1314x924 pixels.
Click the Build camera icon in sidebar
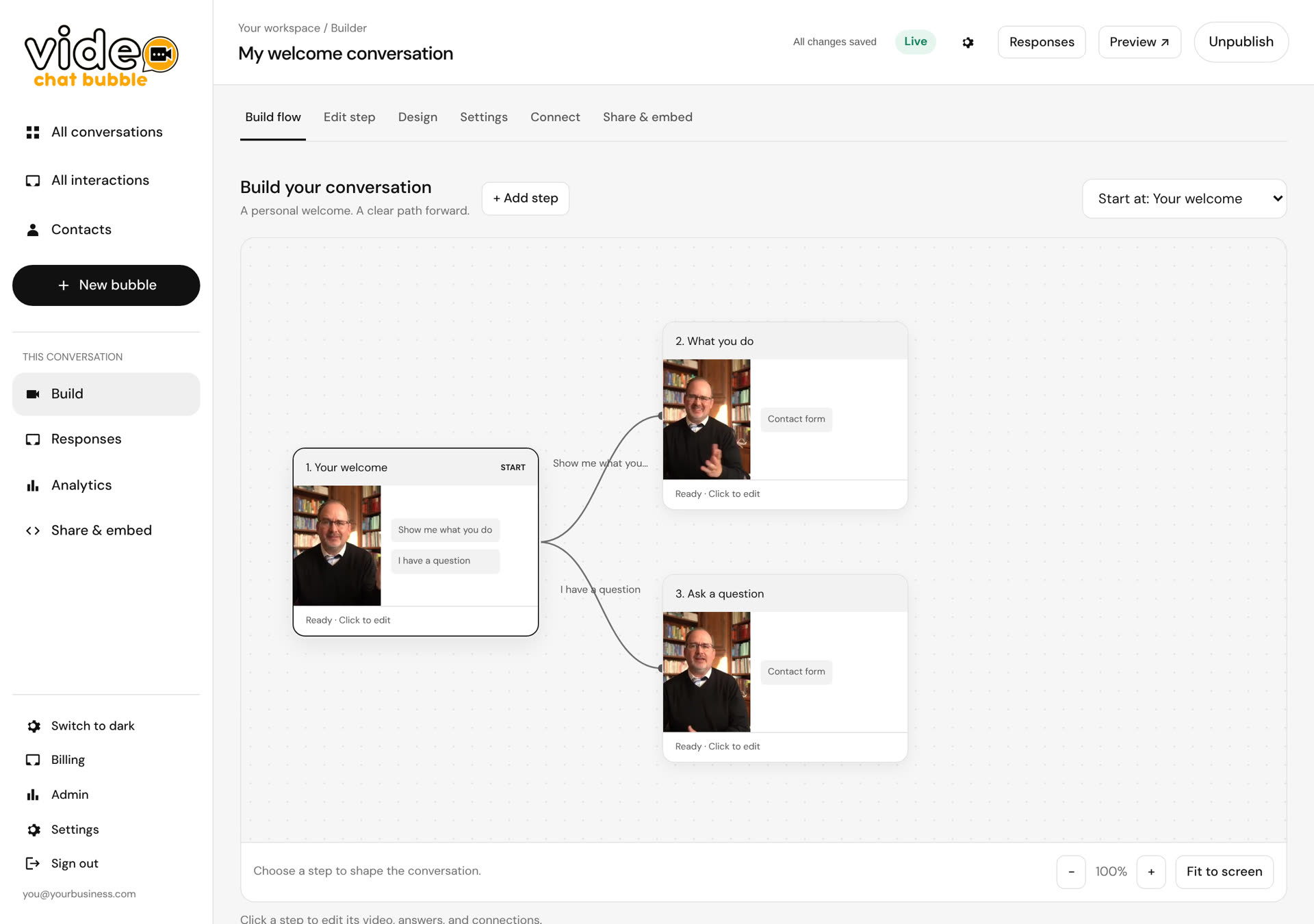pyautogui.click(x=33, y=394)
